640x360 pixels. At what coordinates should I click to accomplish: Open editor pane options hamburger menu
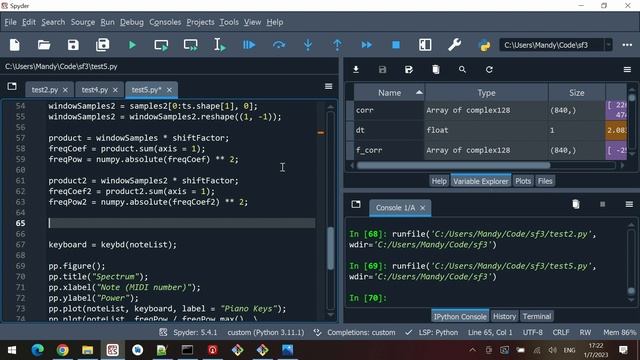pos(329,86)
